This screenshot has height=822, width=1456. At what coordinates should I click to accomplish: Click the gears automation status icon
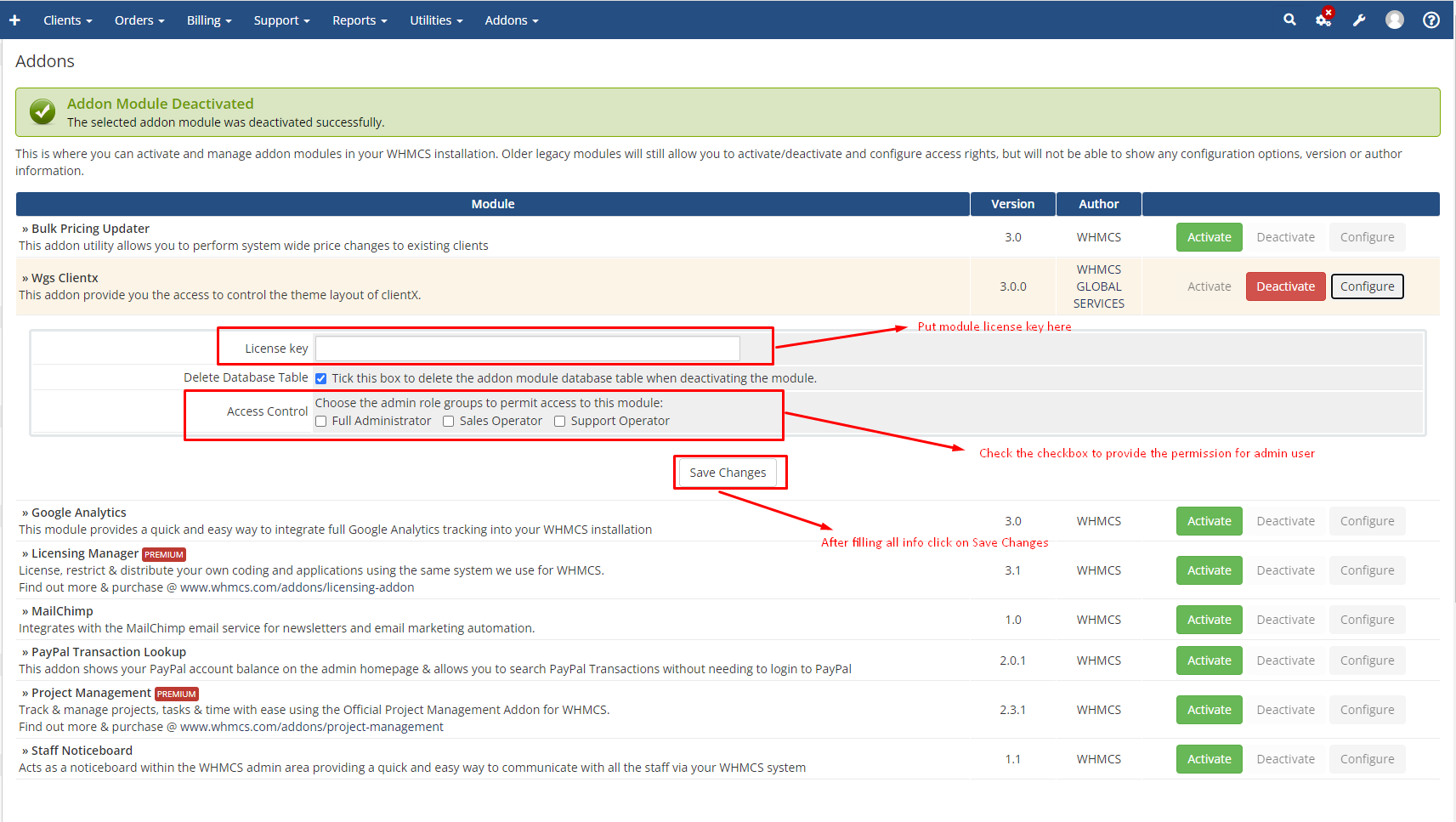click(1323, 20)
